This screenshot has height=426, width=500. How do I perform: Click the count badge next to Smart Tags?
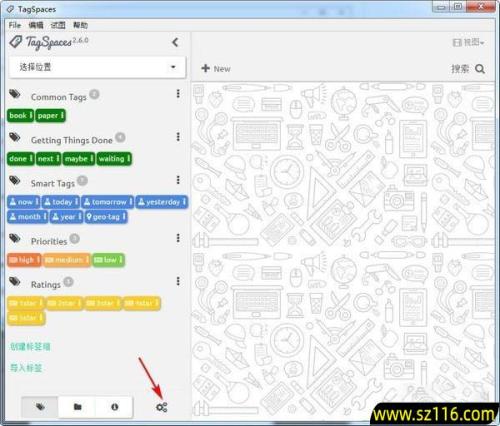click(82, 181)
